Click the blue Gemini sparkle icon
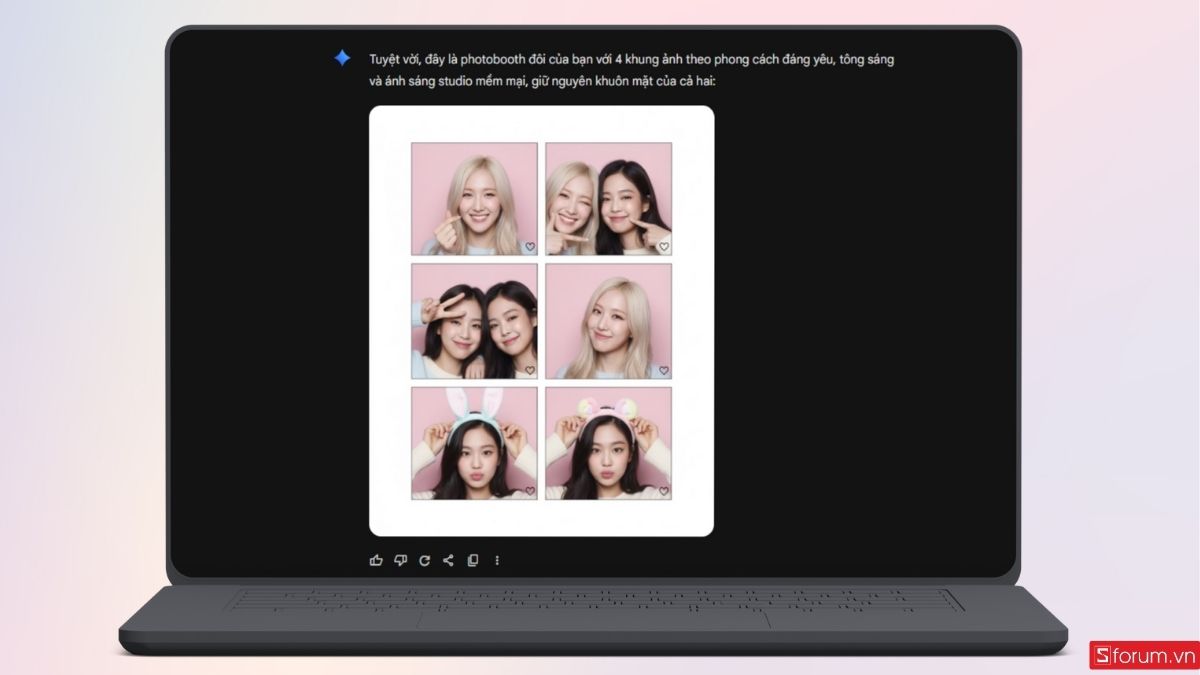The image size is (1200, 675). click(x=342, y=58)
